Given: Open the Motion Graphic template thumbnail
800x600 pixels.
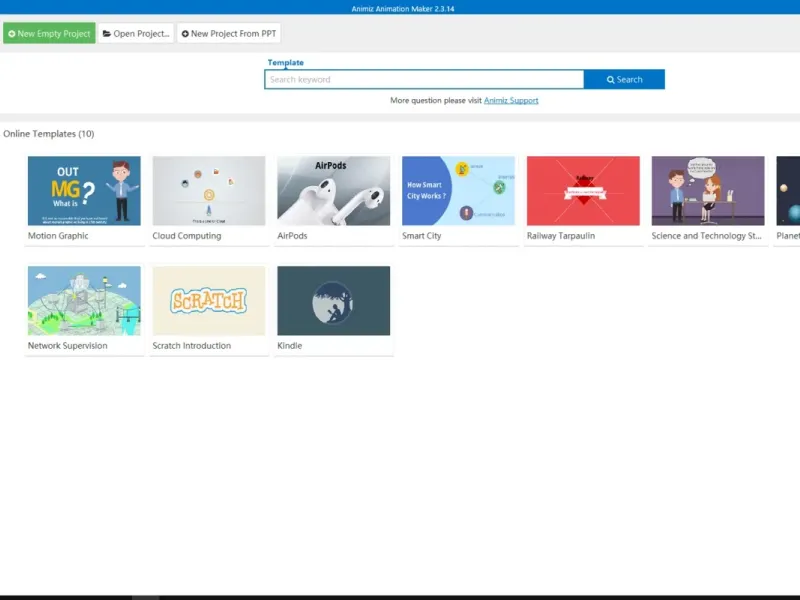Looking at the screenshot, I should point(84,191).
